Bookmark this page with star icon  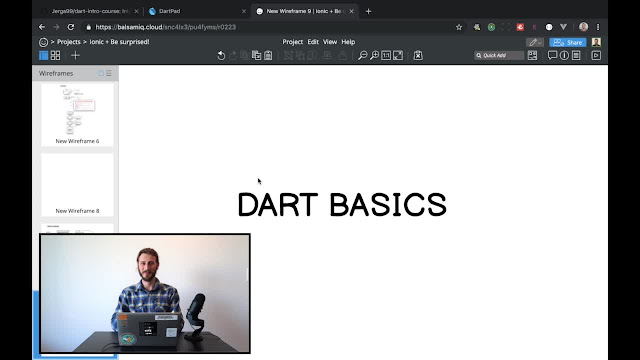[459, 27]
